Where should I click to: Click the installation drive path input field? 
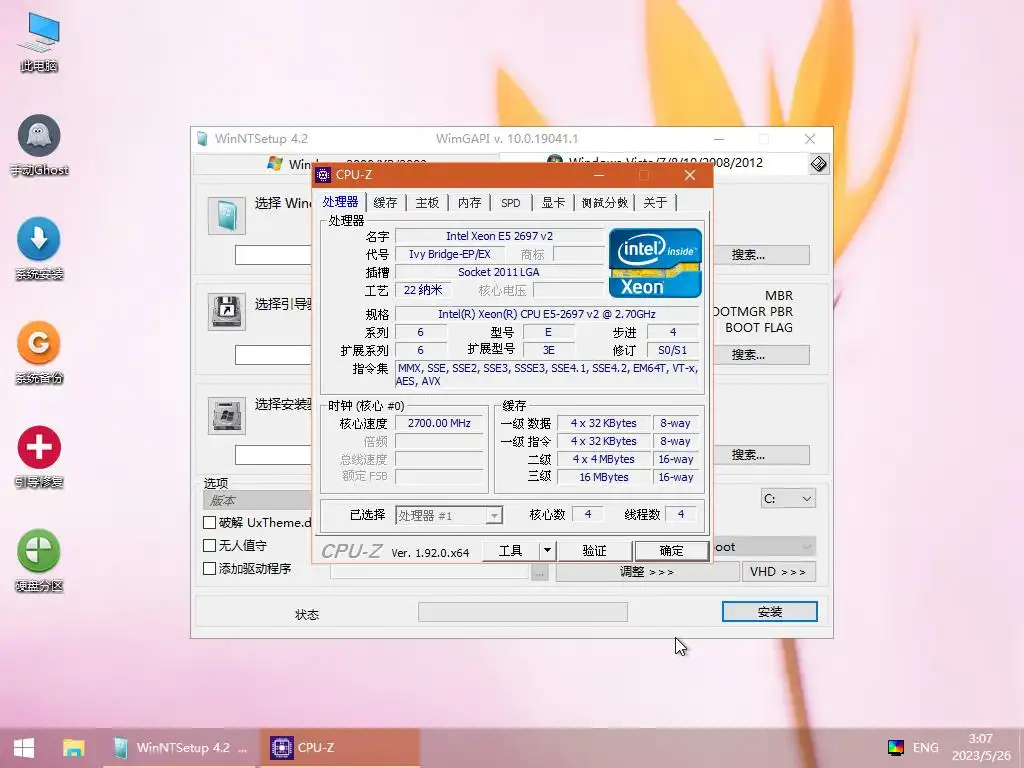274,455
